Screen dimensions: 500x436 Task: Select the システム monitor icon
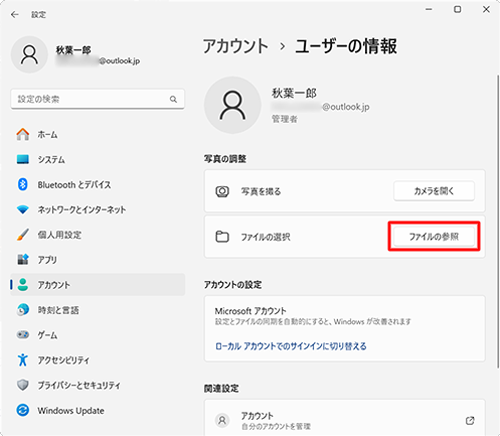[23, 159]
